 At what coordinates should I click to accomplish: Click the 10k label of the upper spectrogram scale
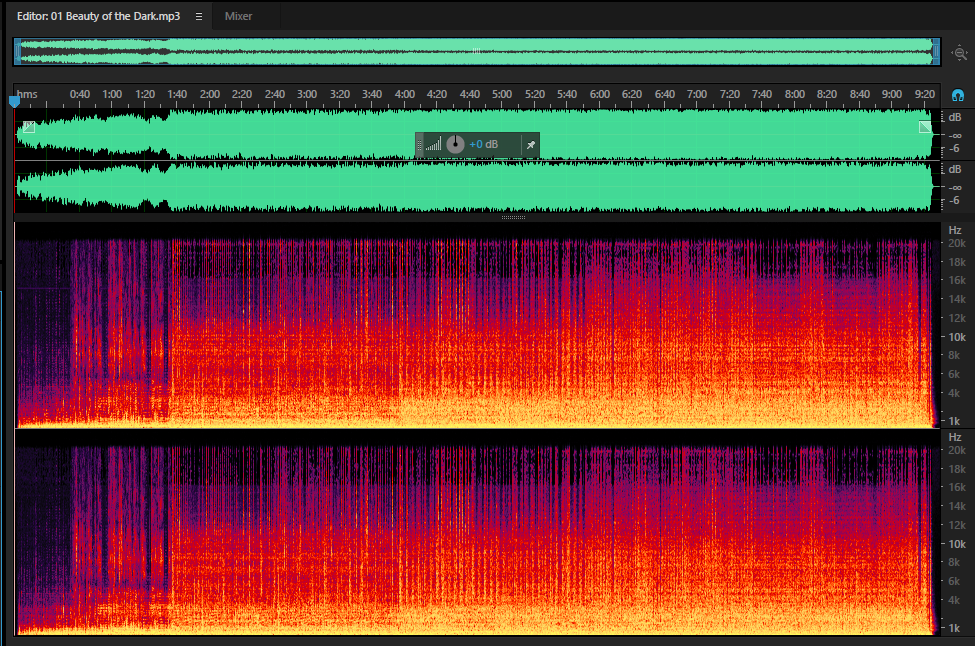[x=957, y=337]
